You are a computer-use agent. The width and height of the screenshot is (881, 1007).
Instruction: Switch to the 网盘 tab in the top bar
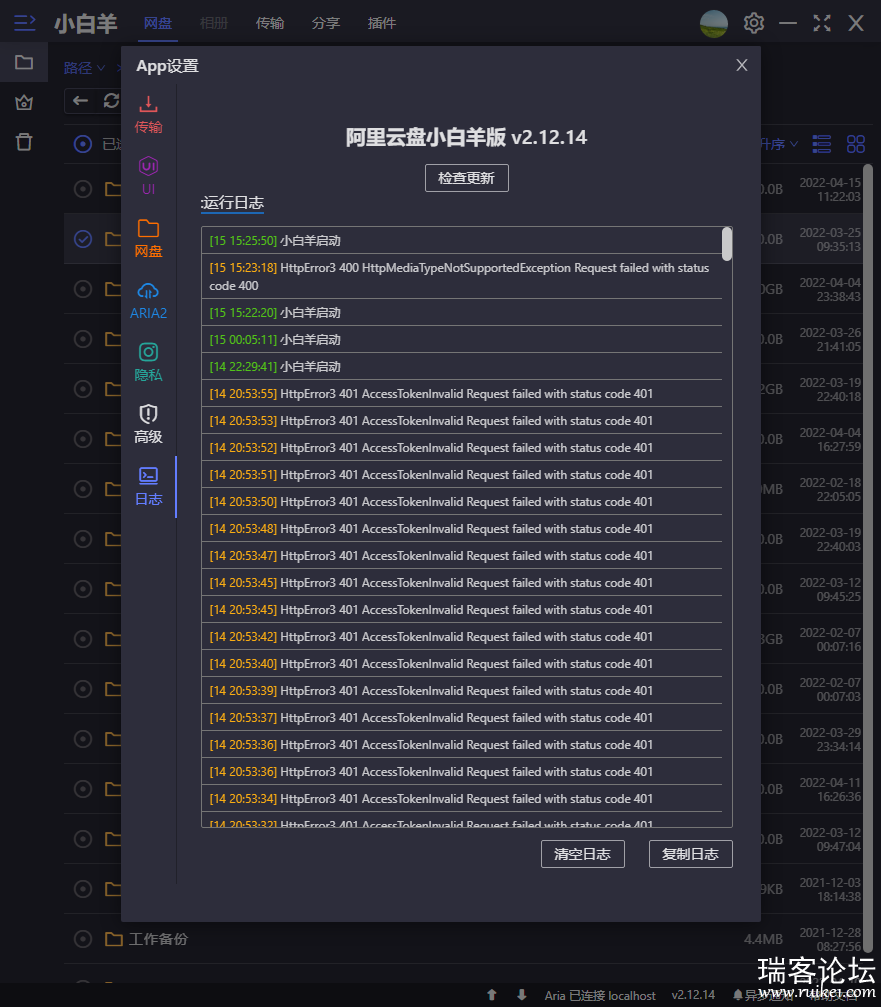tap(158, 23)
